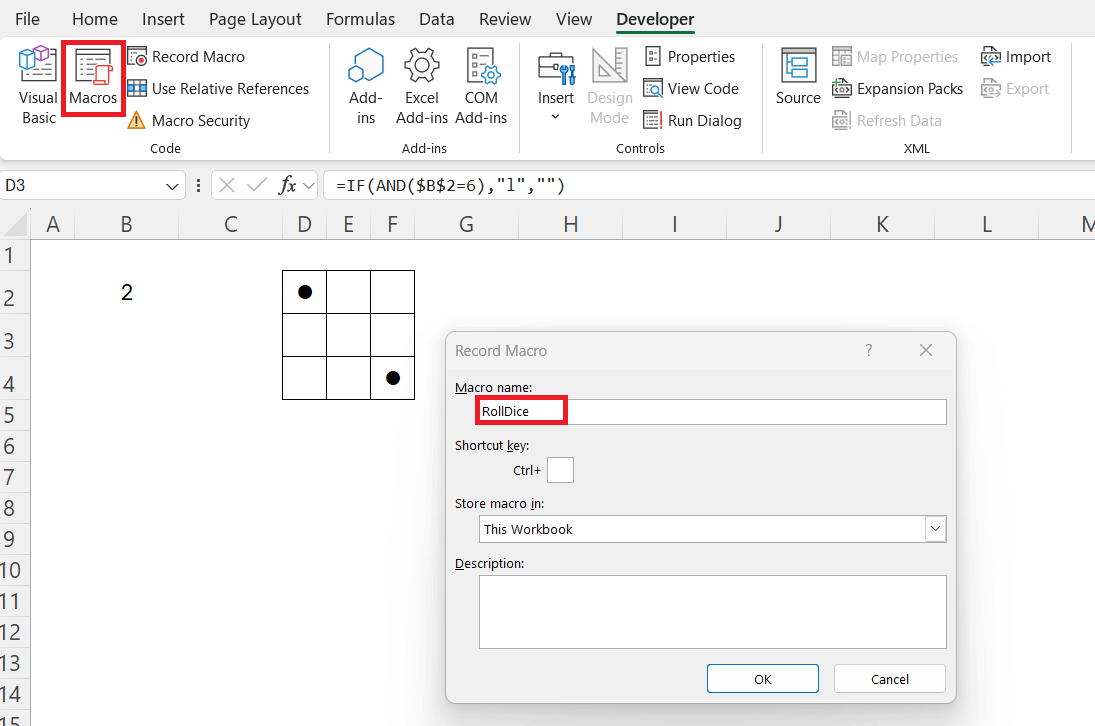Switch to the Page Layout tab
The height and width of the screenshot is (726, 1095).
point(255,19)
